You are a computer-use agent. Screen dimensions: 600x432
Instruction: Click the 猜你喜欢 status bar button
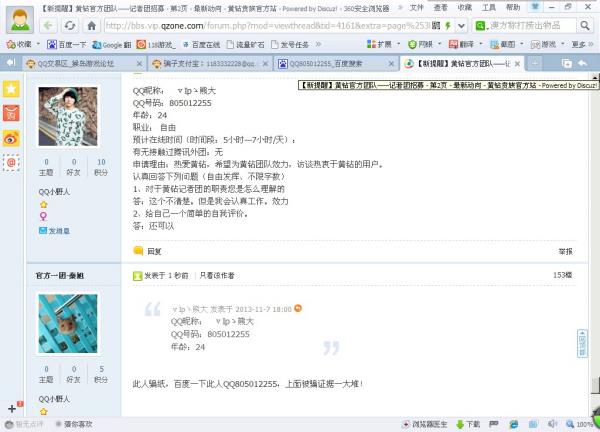tap(74, 424)
